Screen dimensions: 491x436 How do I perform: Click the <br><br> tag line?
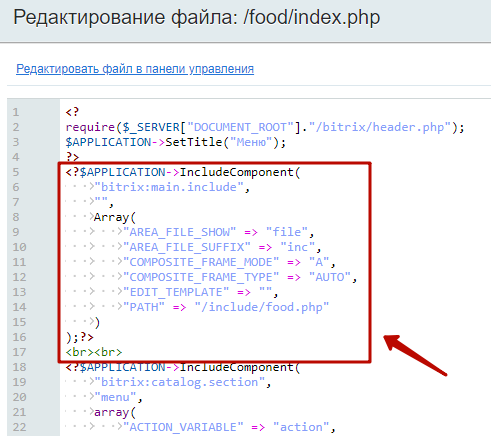(x=94, y=352)
